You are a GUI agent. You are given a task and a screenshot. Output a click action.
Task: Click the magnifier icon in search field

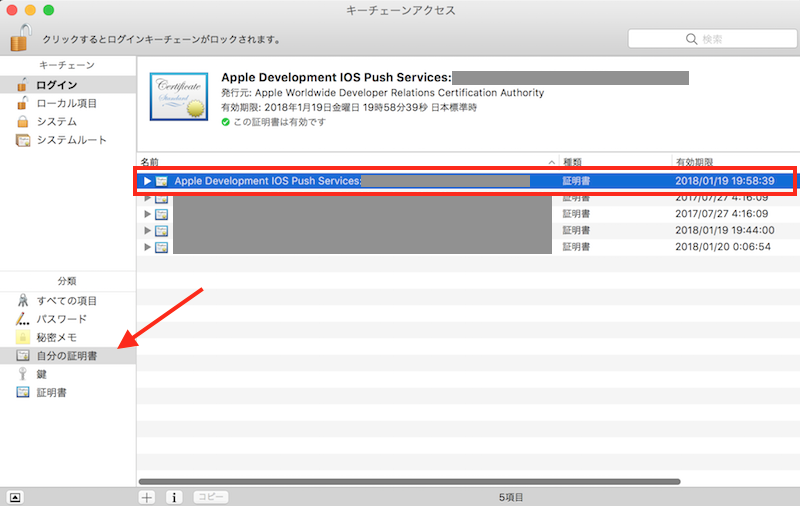pyautogui.click(x=691, y=39)
